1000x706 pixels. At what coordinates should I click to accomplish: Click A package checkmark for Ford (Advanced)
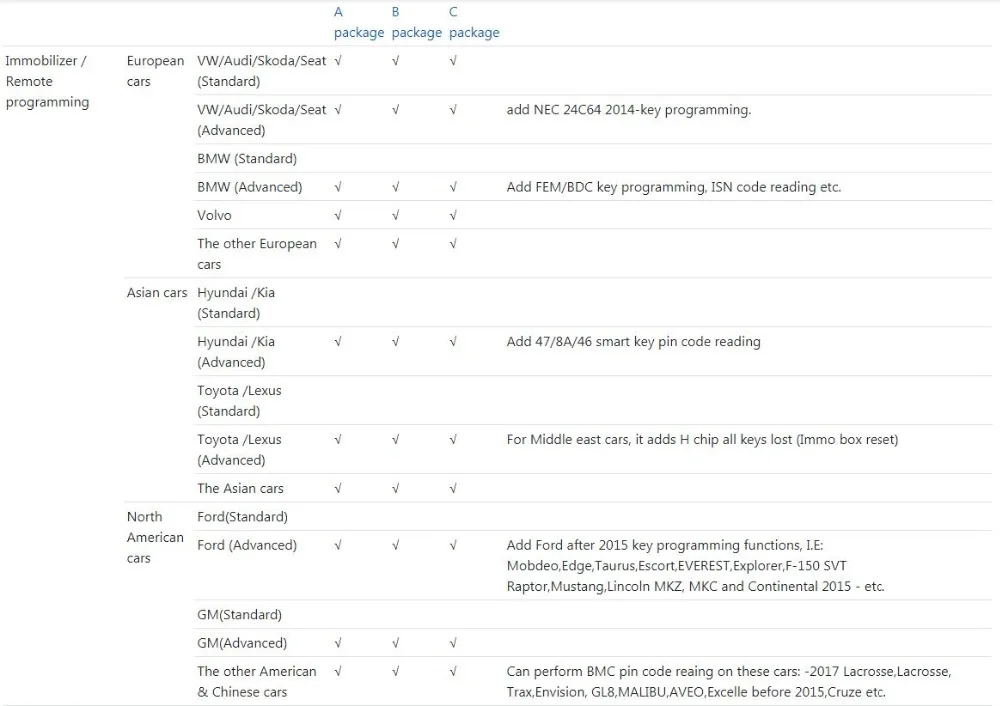tap(338, 545)
